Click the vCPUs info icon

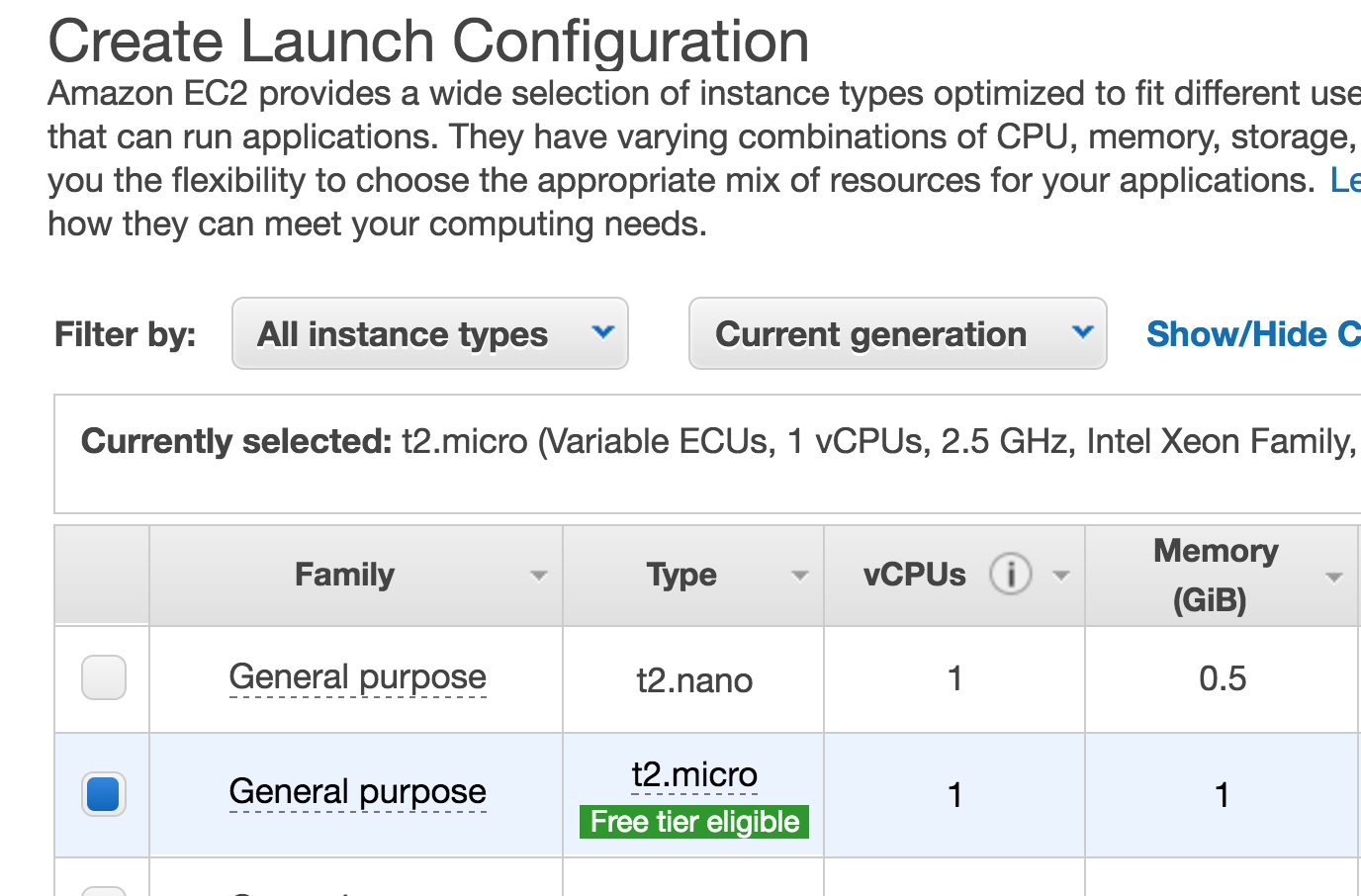(1010, 574)
